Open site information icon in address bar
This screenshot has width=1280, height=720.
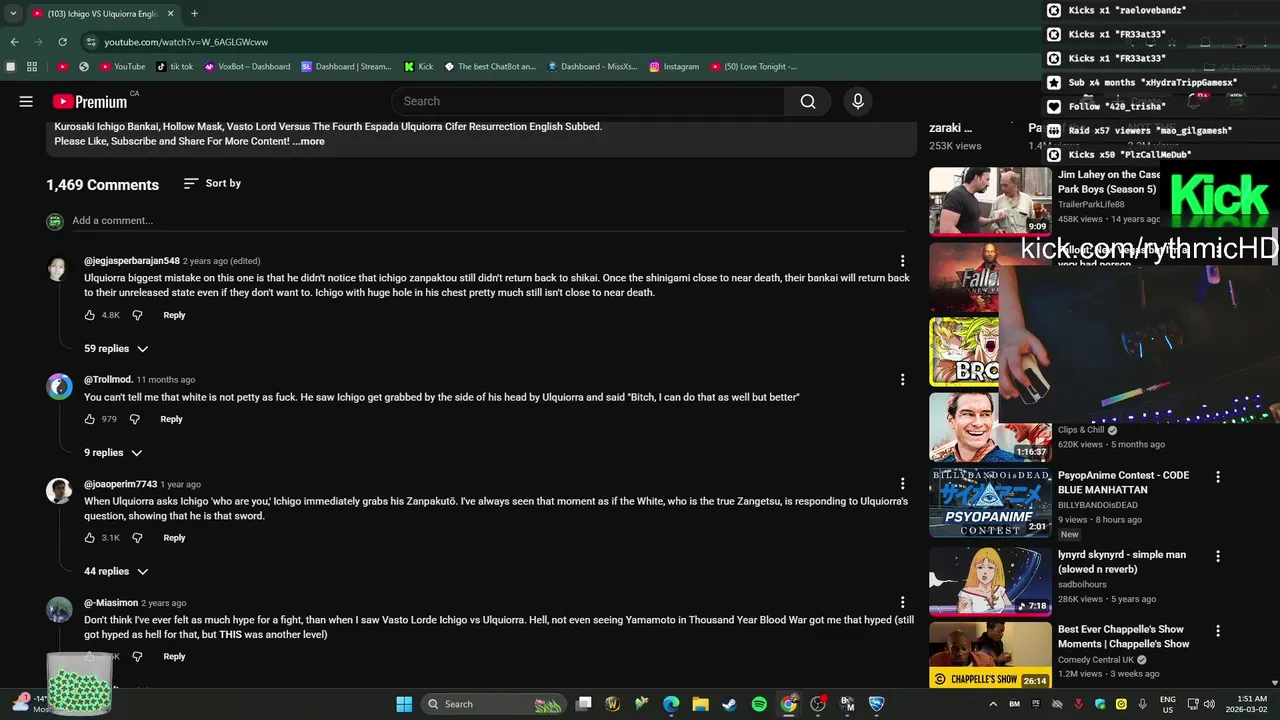[x=91, y=42]
